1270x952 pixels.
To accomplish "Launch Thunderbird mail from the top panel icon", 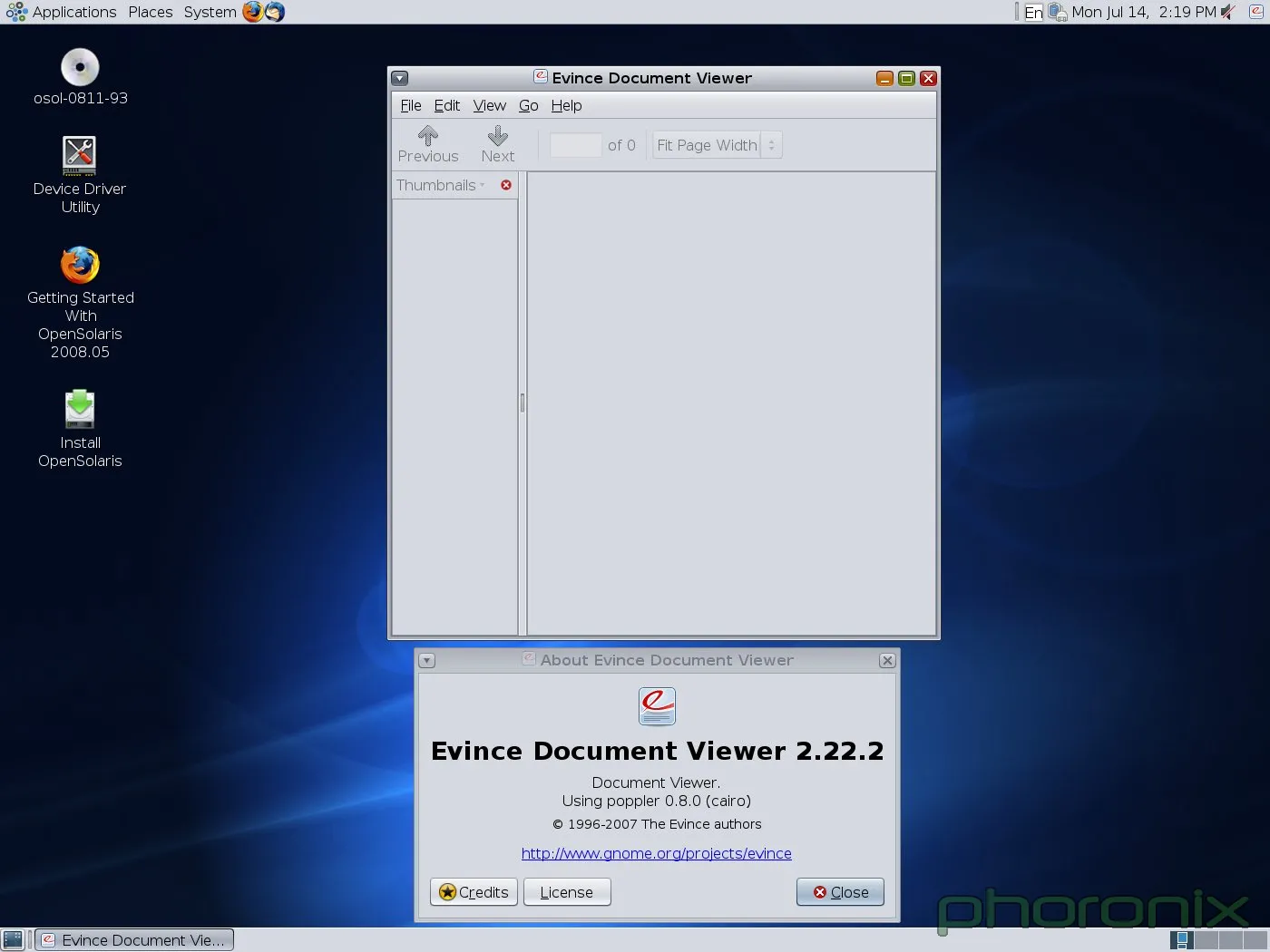I will click(x=275, y=12).
